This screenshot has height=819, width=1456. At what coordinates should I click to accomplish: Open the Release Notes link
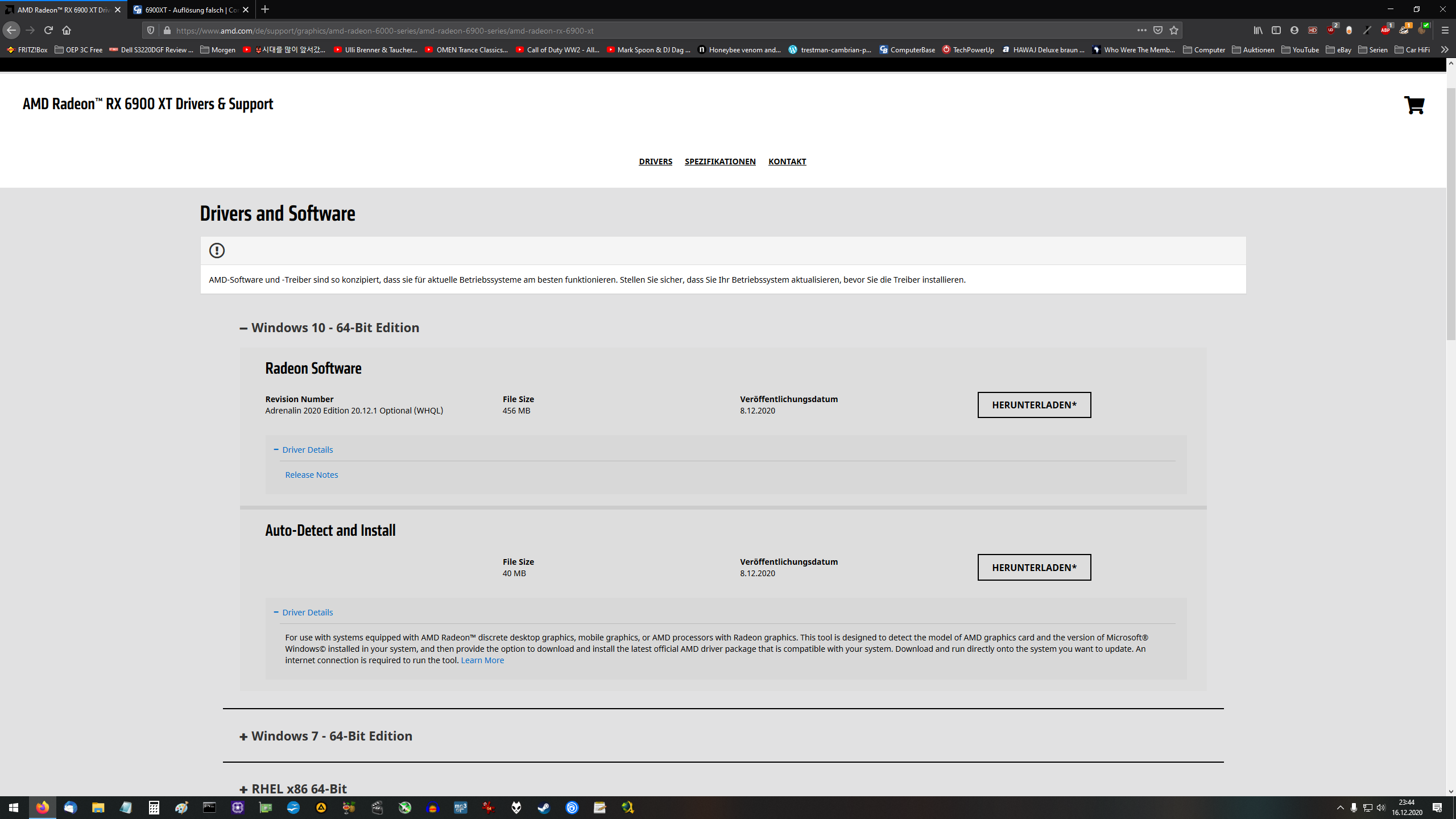pos(311,475)
